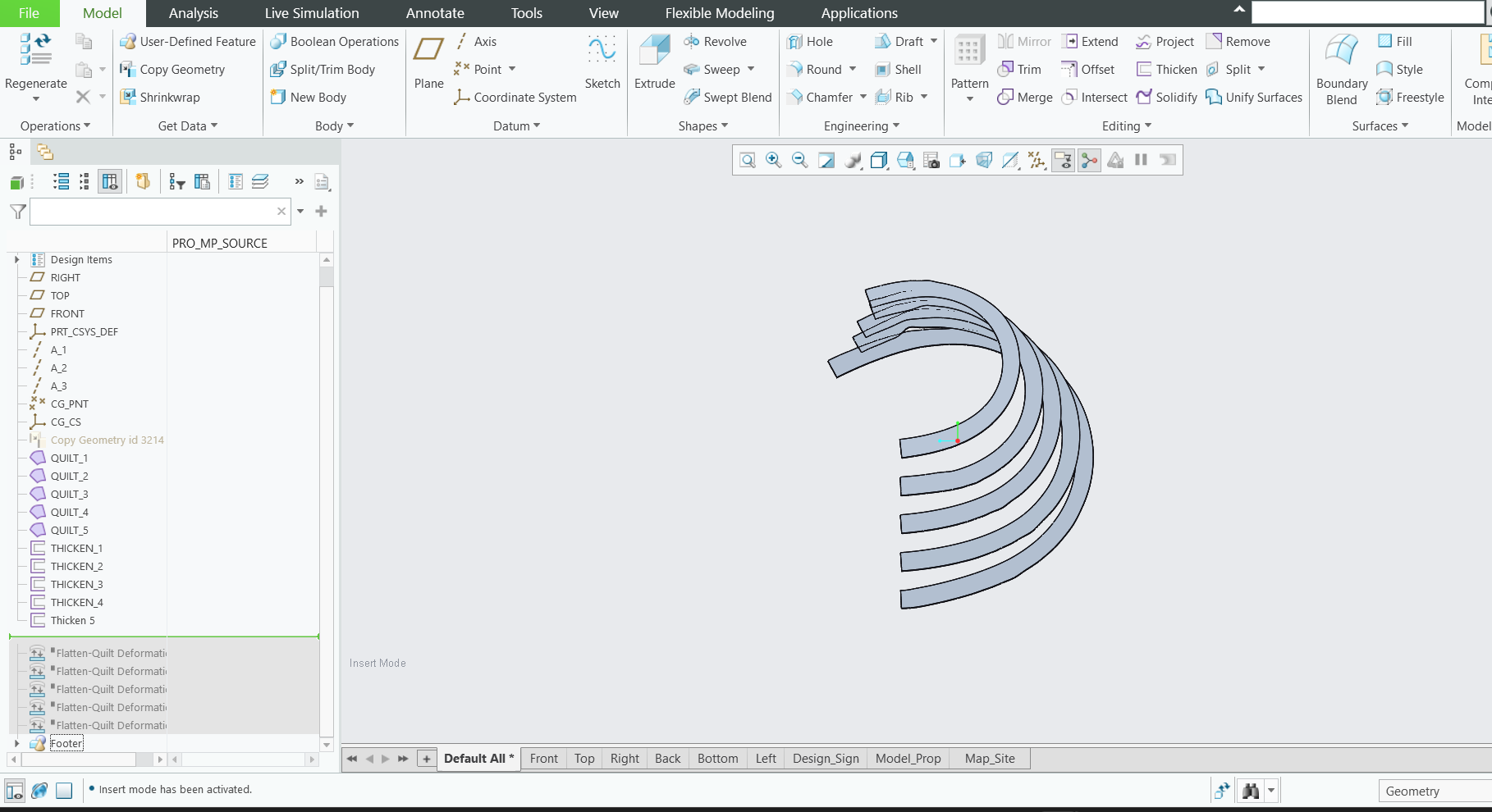Expand the Footer node in the model tree
Image resolution: width=1492 pixels, height=812 pixels.
(x=17, y=743)
